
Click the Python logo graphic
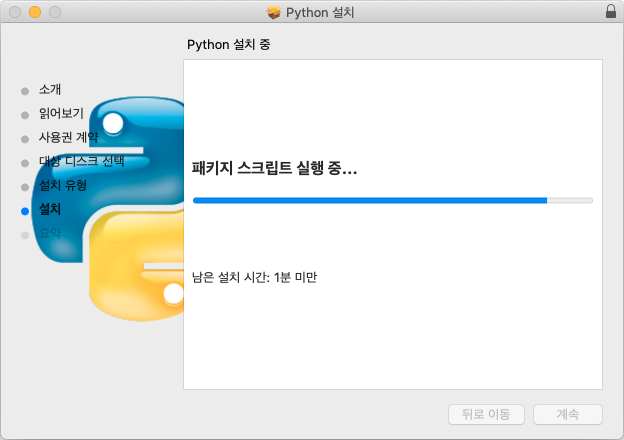107,209
